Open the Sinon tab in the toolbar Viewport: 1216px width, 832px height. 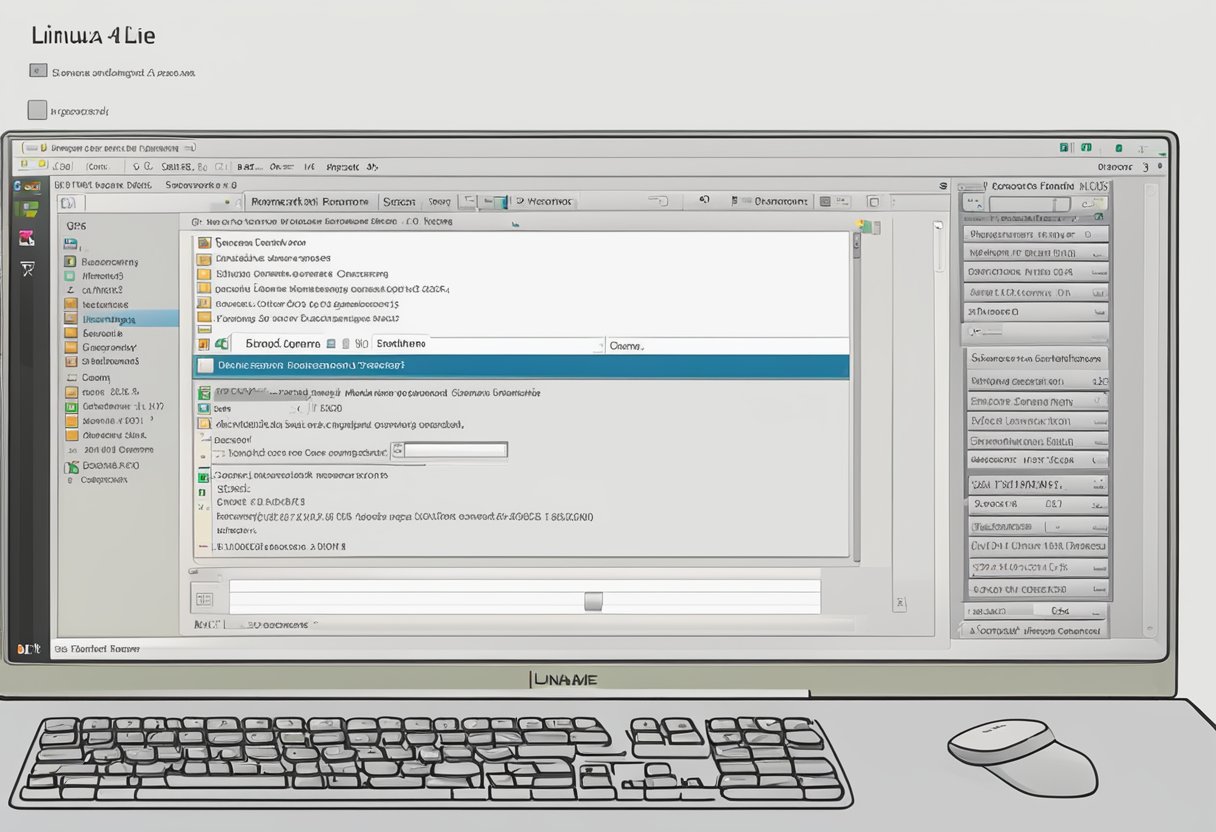point(400,201)
